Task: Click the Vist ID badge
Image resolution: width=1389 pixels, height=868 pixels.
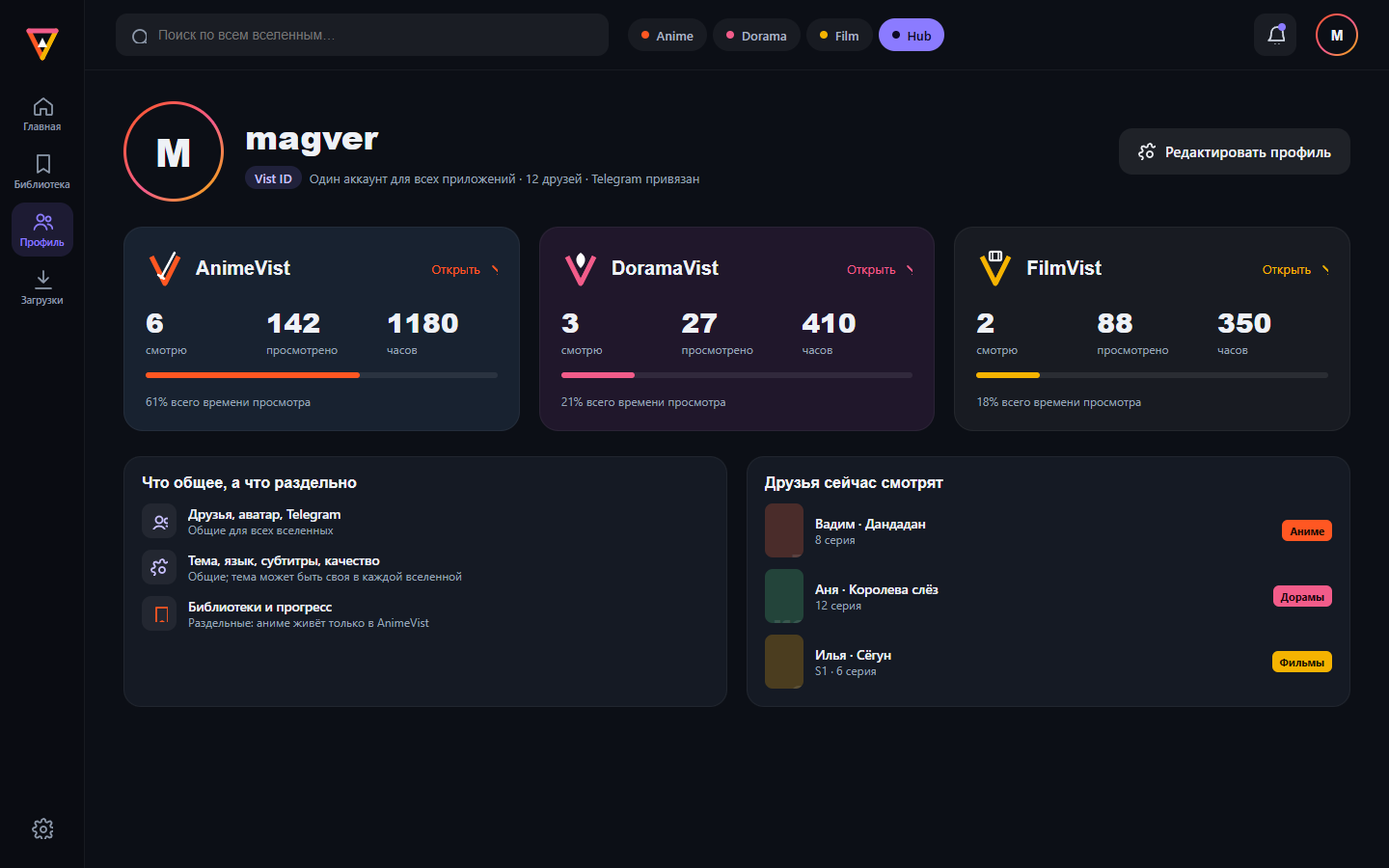Action: tap(273, 178)
